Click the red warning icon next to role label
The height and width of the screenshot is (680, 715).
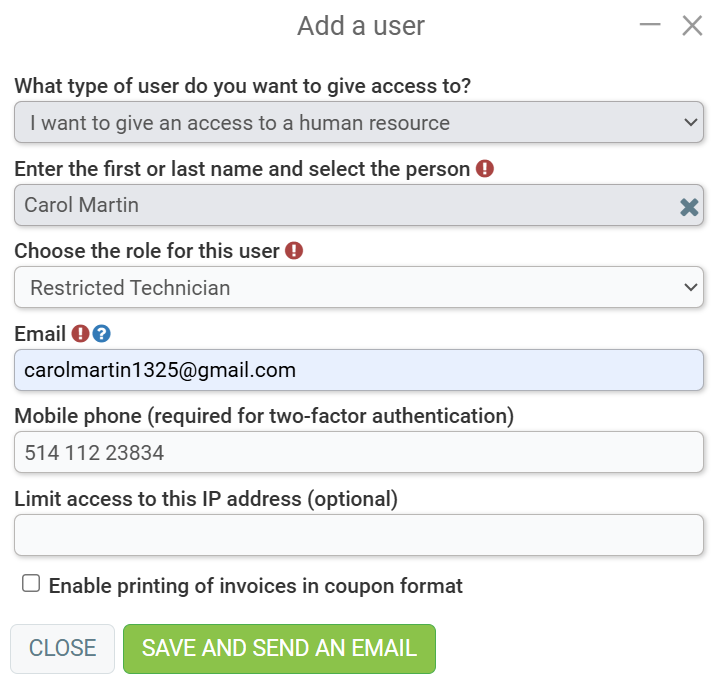294,251
